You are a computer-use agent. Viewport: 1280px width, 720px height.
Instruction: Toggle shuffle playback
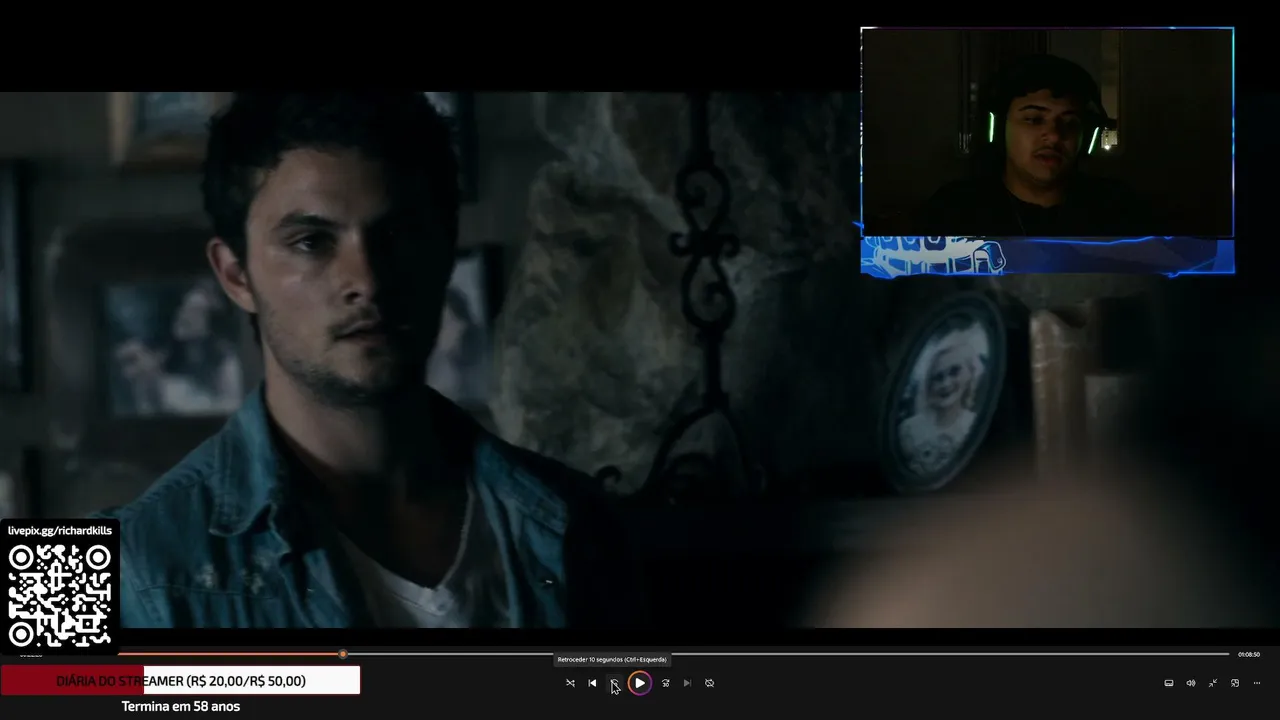[570, 683]
